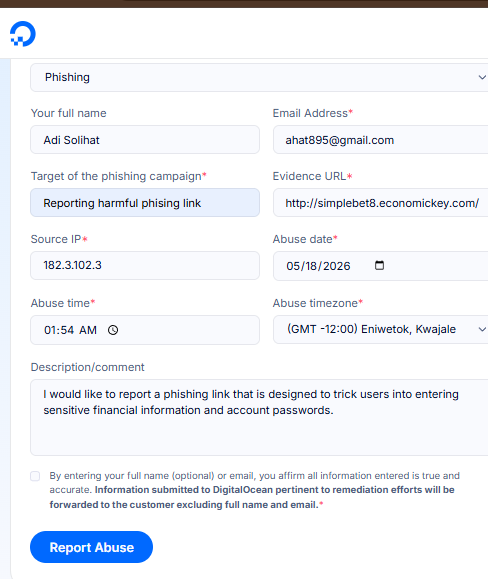Click the Abuse date value 05/18/2026
The image size is (488, 579).
[x=318, y=266]
